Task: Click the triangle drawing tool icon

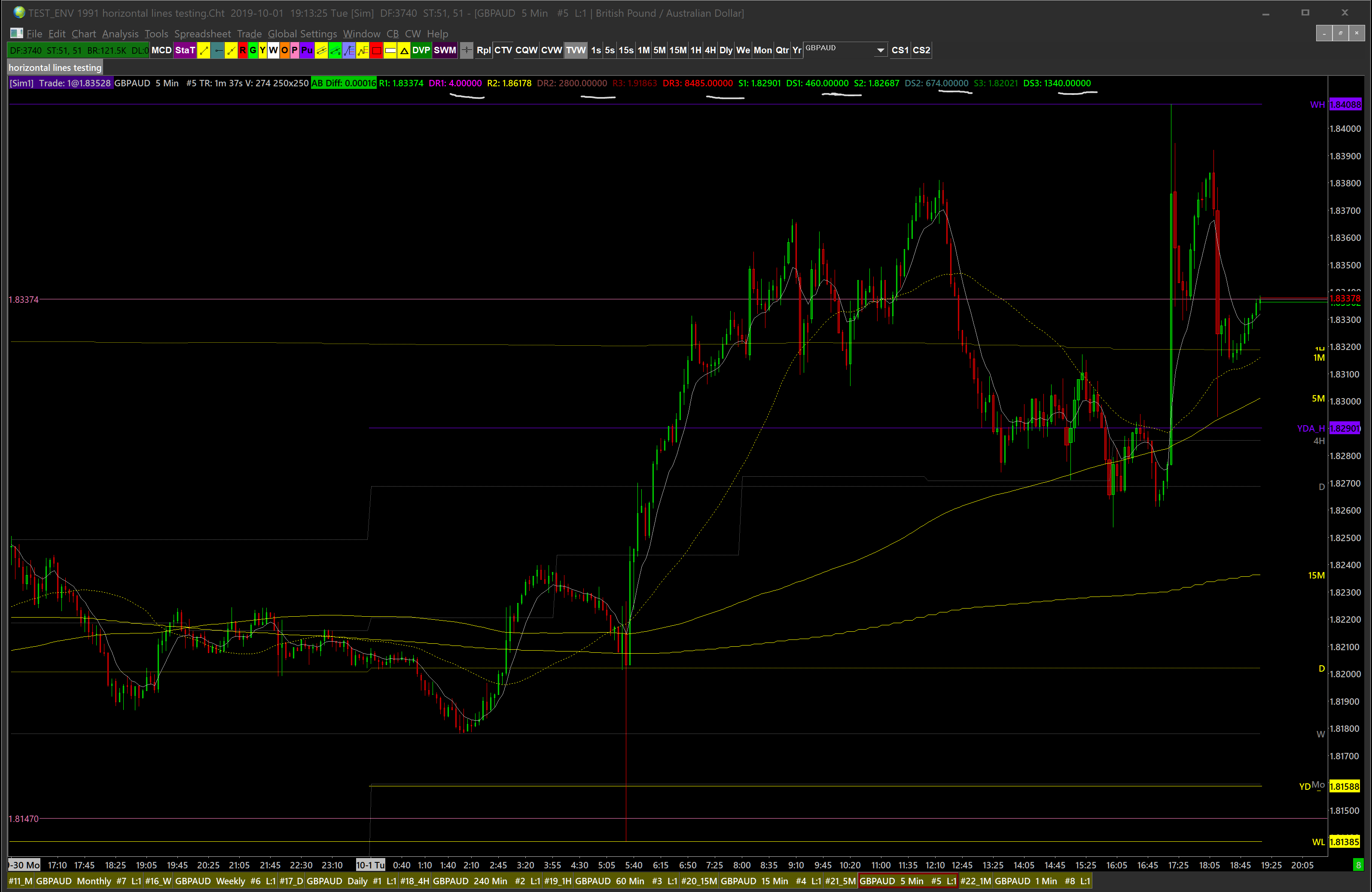Action: [404, 51]
